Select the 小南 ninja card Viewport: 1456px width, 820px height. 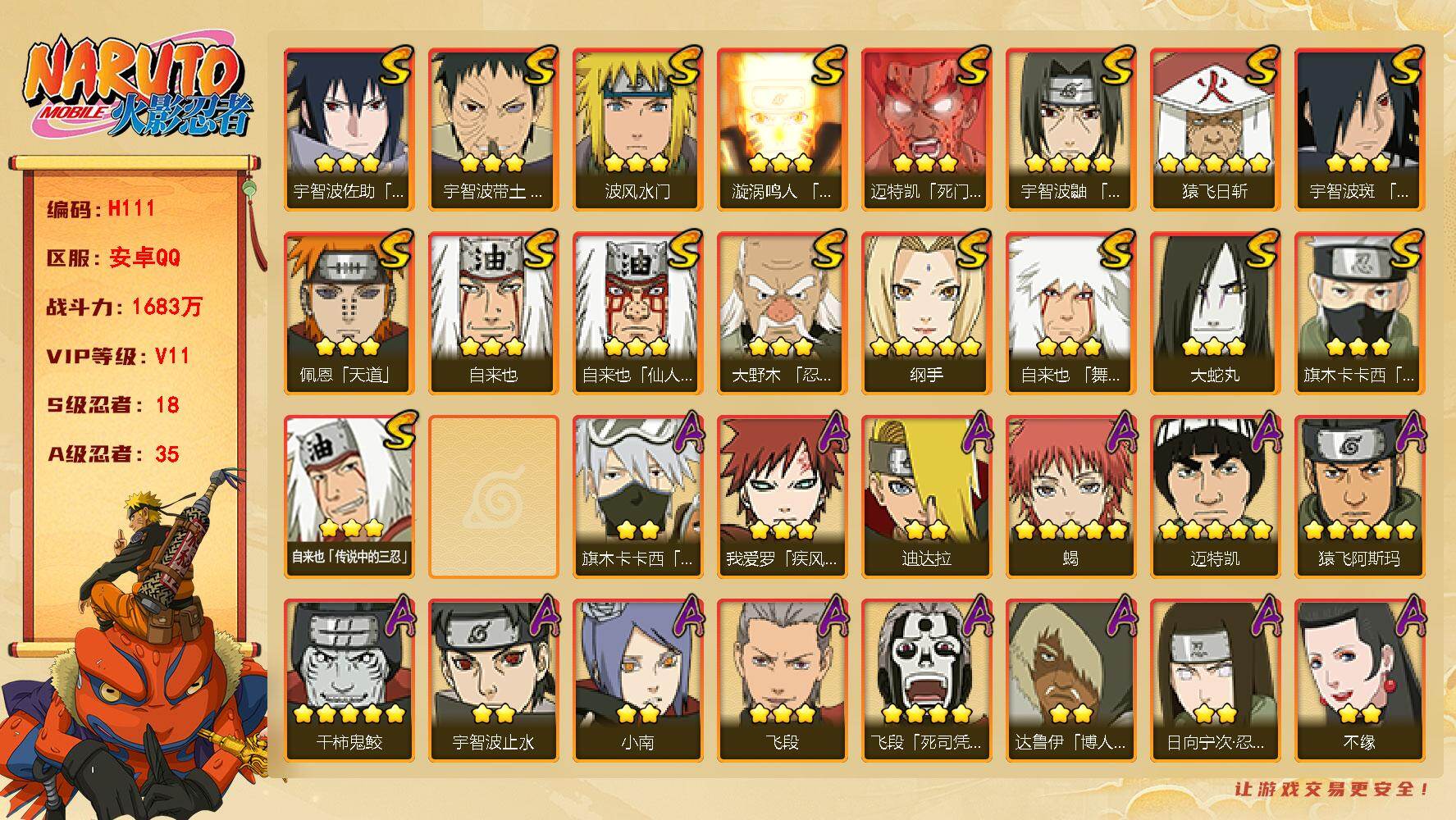tap(637, 680)
